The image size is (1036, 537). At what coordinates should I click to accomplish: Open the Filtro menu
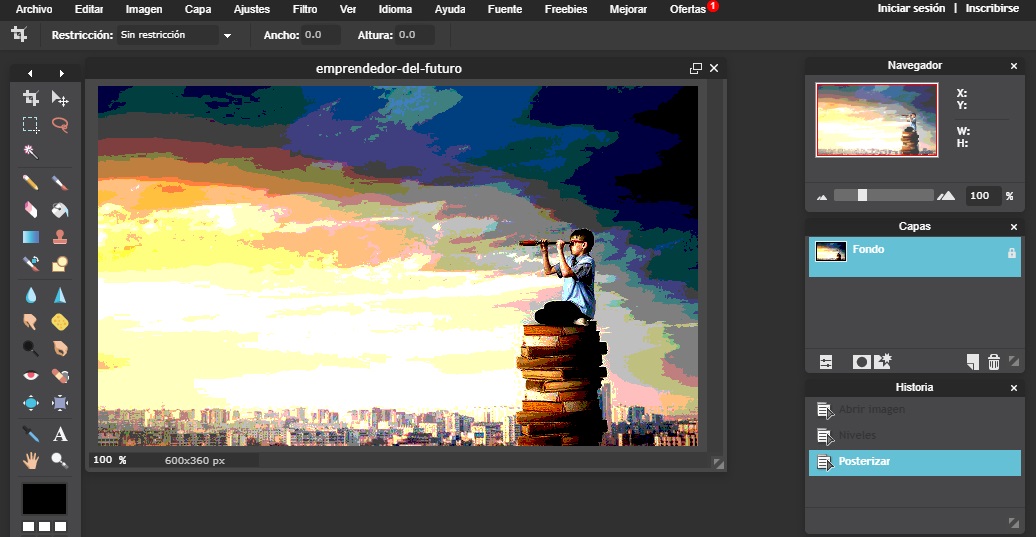click(305, 9)
